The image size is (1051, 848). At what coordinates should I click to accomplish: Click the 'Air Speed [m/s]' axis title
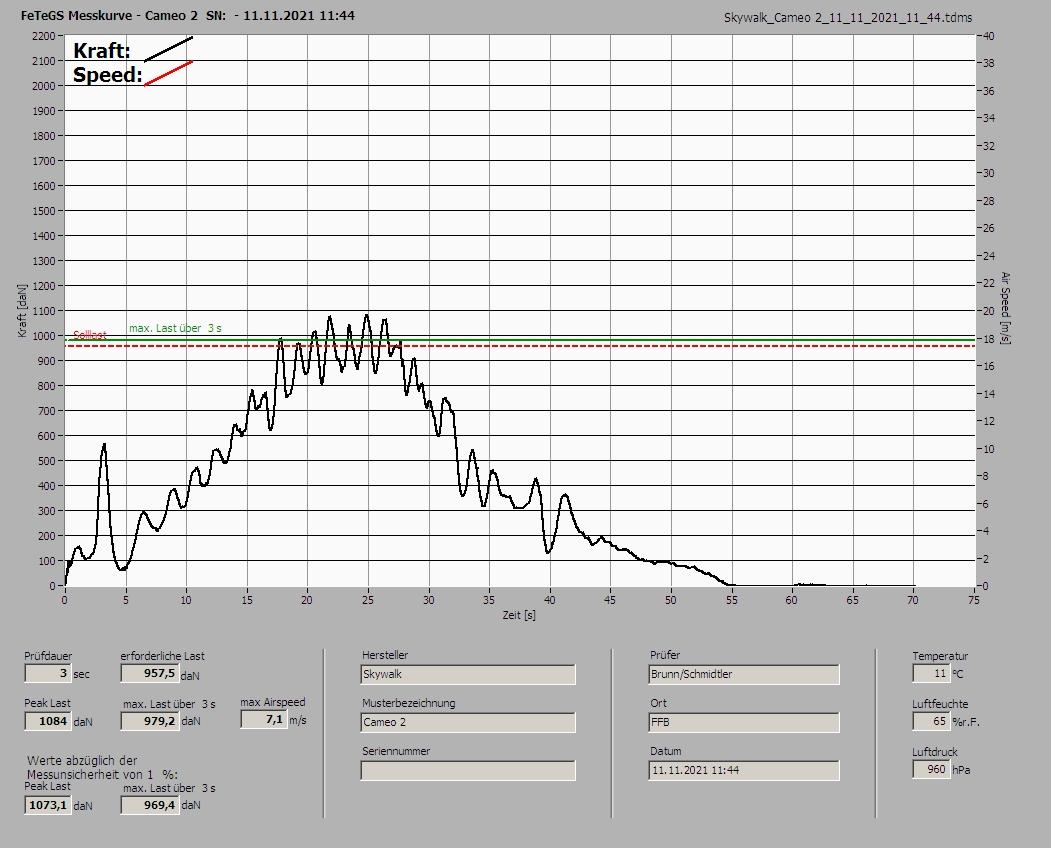[1005, 308]
